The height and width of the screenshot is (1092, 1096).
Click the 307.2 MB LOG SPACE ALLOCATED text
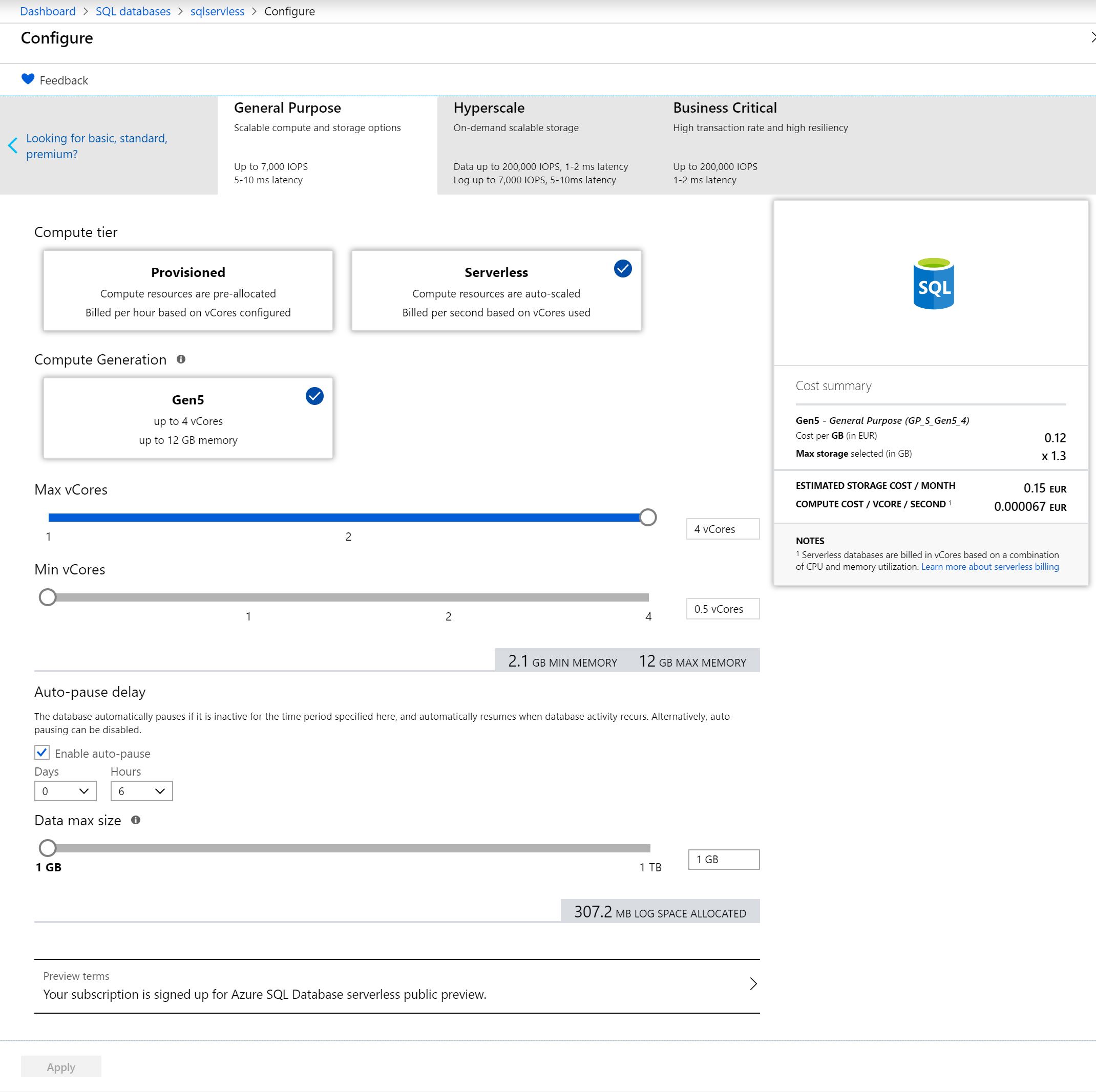(x=660, y=912)
